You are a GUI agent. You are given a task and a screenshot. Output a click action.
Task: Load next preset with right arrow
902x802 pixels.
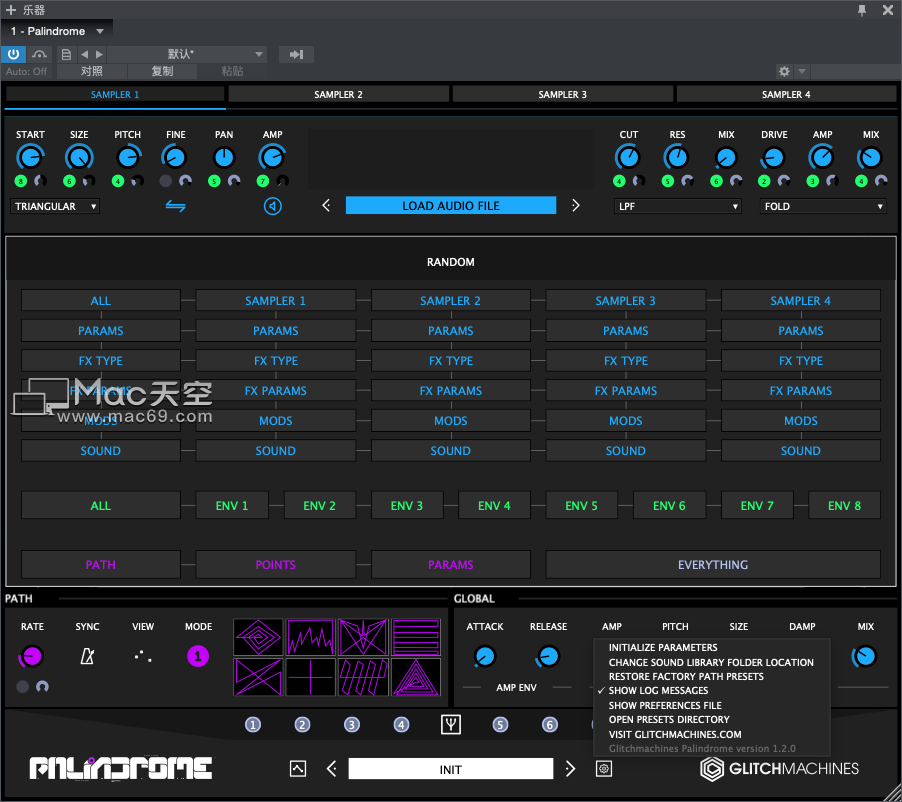570,769
